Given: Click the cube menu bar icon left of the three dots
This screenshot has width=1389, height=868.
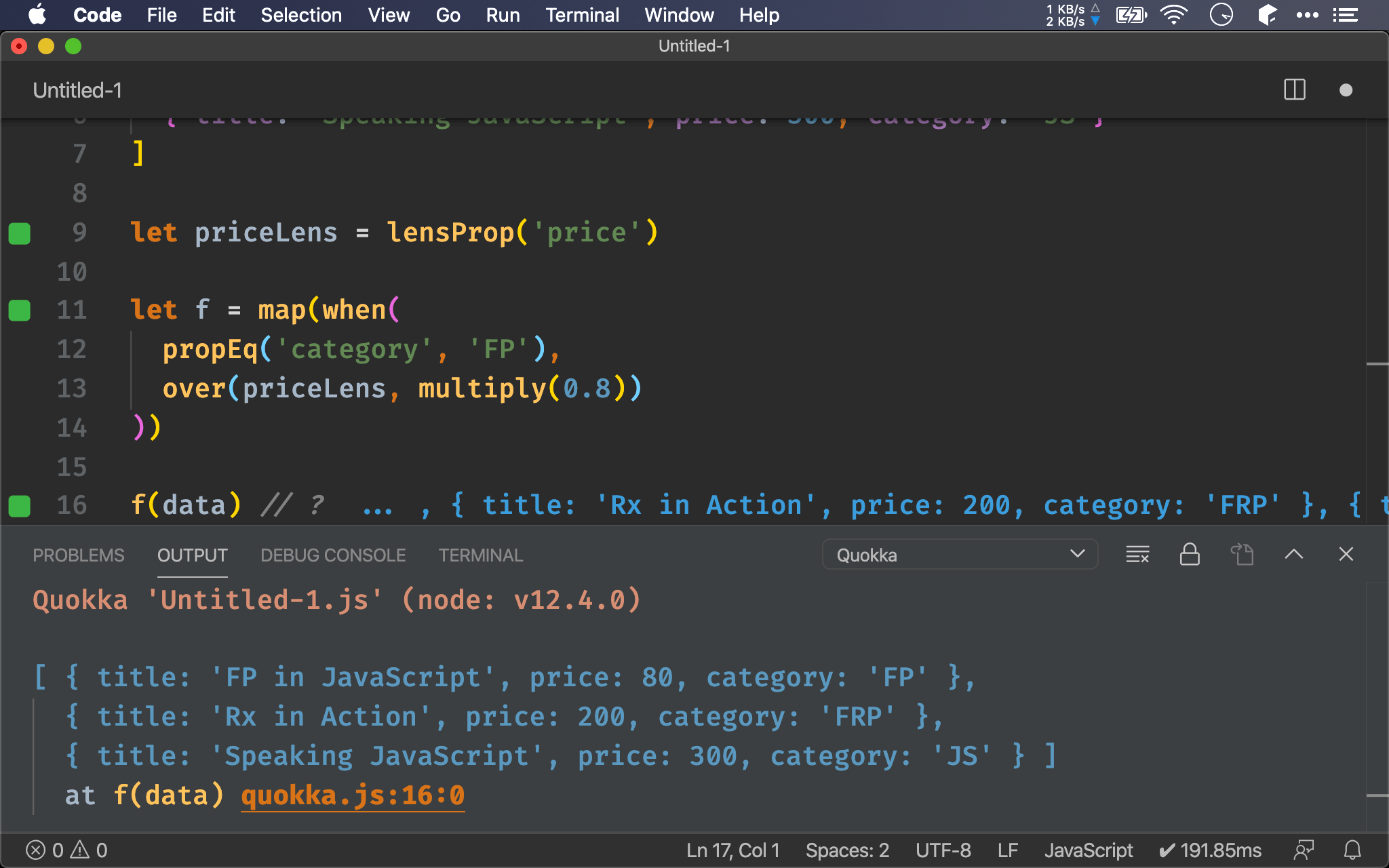Looking at the screenshot, I should coord(1267,15).
